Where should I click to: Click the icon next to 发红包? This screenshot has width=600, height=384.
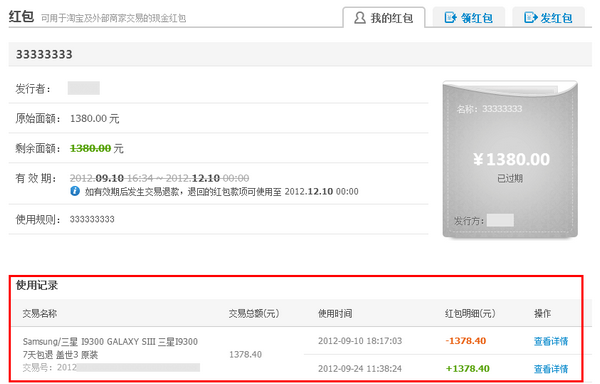tap(530, 18)
